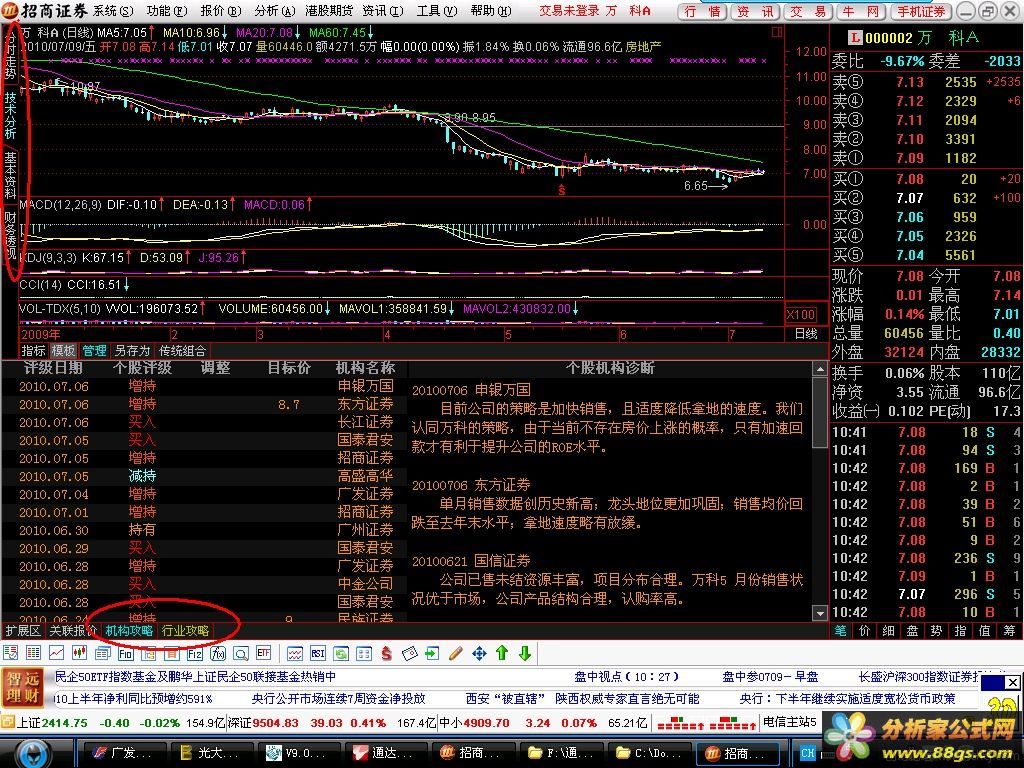
Task: Open the 报价(B) menu
Action: [x=221, y=10]
